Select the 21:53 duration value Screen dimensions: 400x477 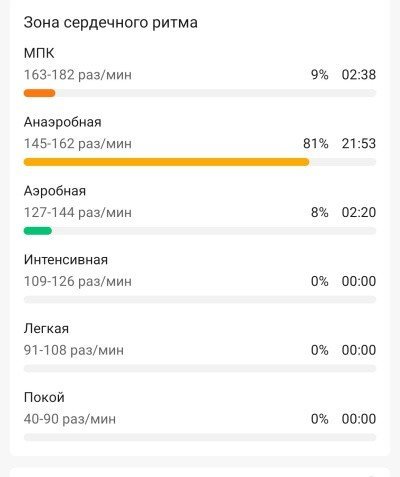coord(359,144)
